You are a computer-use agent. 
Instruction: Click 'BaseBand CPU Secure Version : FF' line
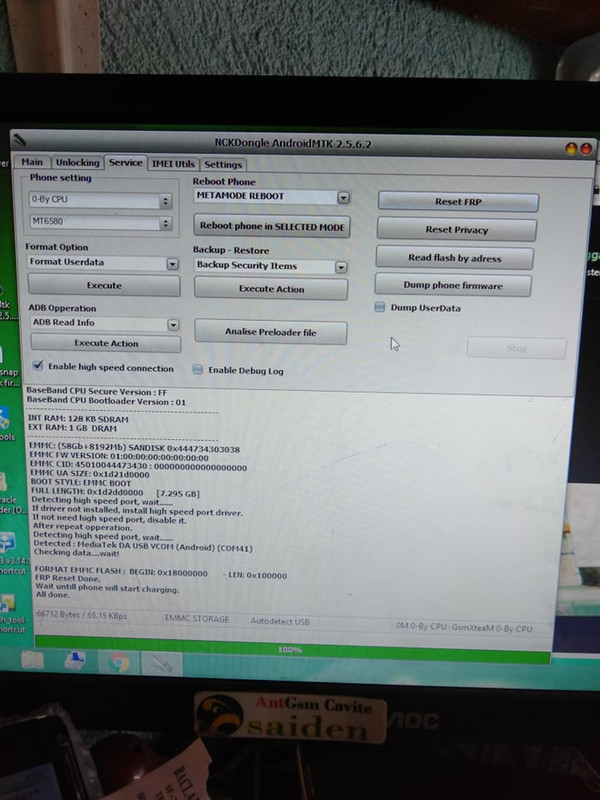tap(97, 392)
